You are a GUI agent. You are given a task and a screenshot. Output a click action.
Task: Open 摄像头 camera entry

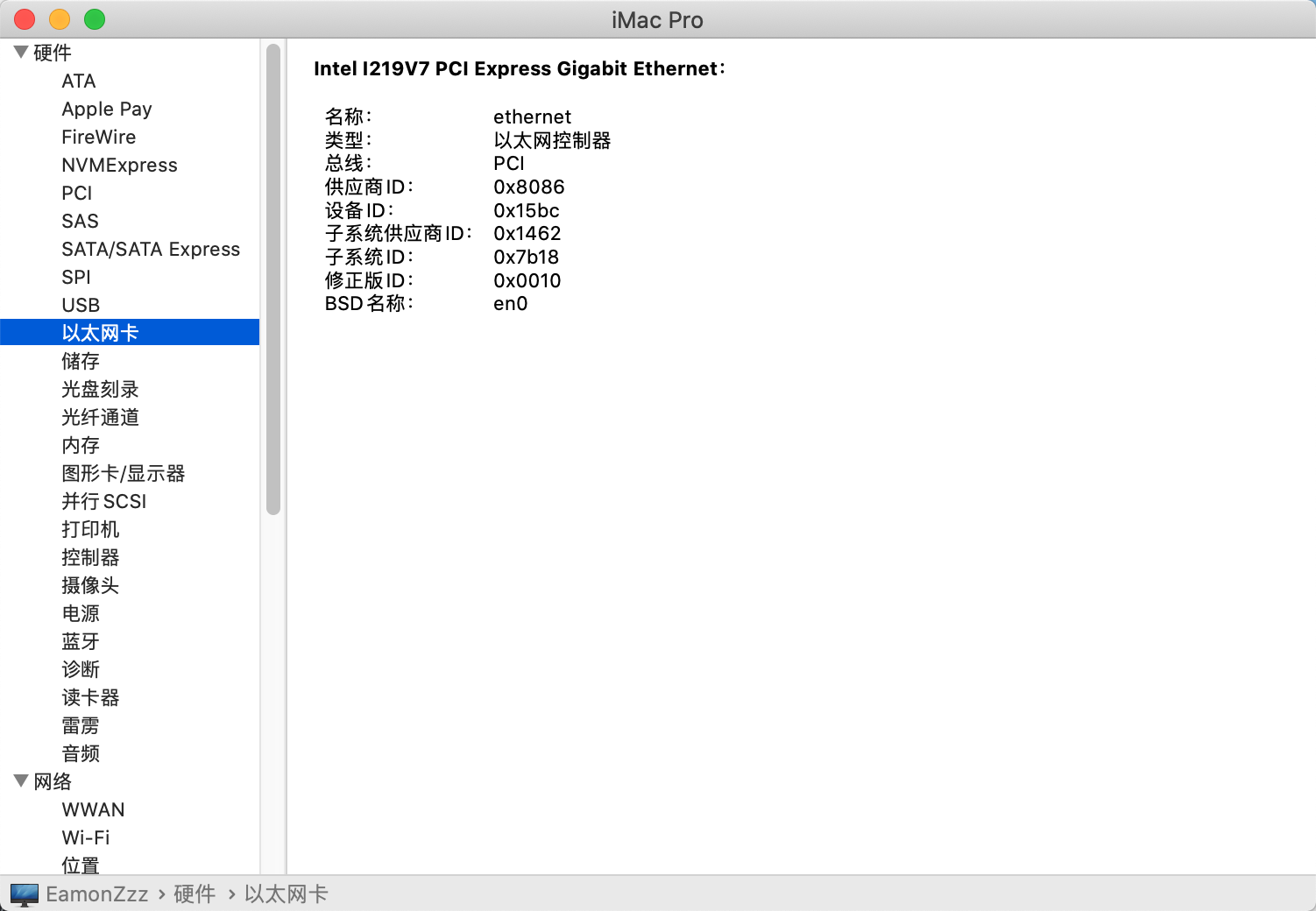pyautogui.click(x=90, y=585)
